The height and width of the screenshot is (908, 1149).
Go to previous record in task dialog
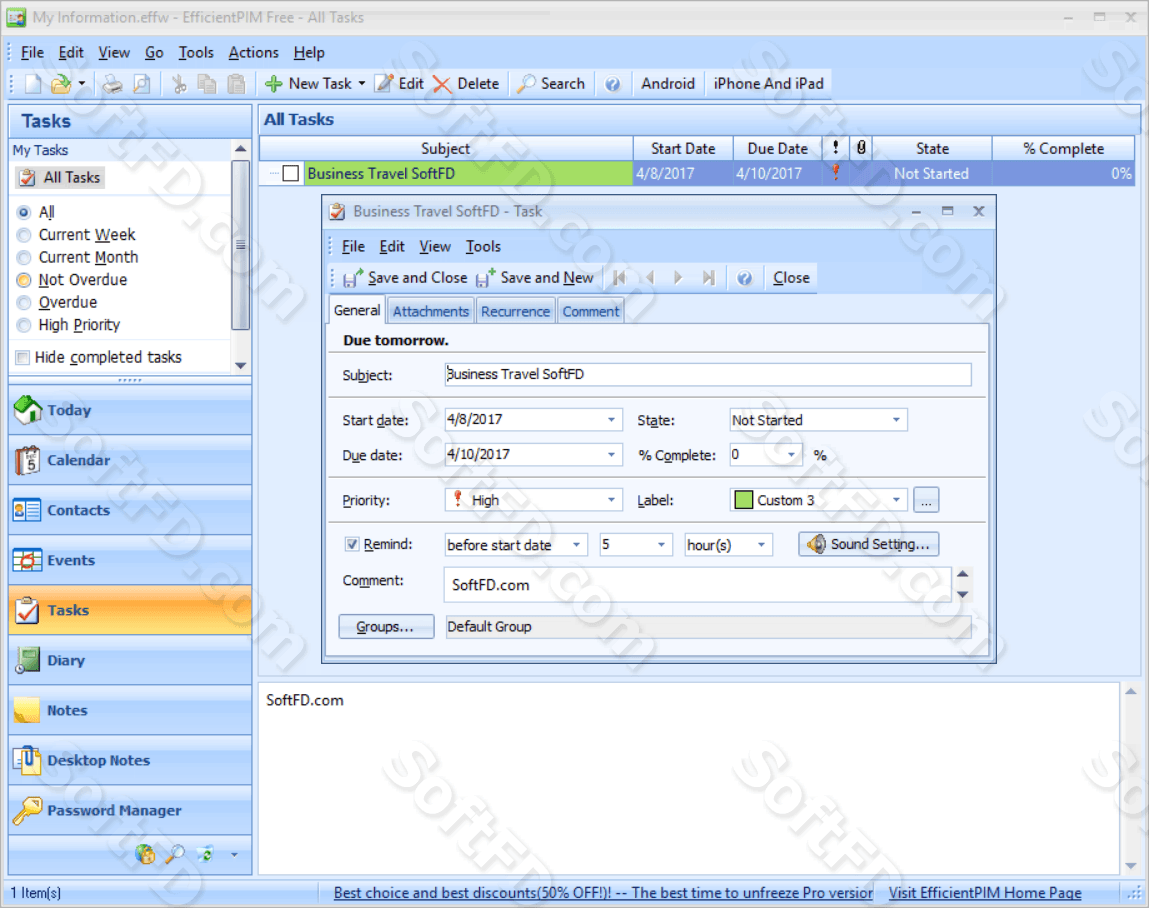pyautogui.click(x=649, y=278)
